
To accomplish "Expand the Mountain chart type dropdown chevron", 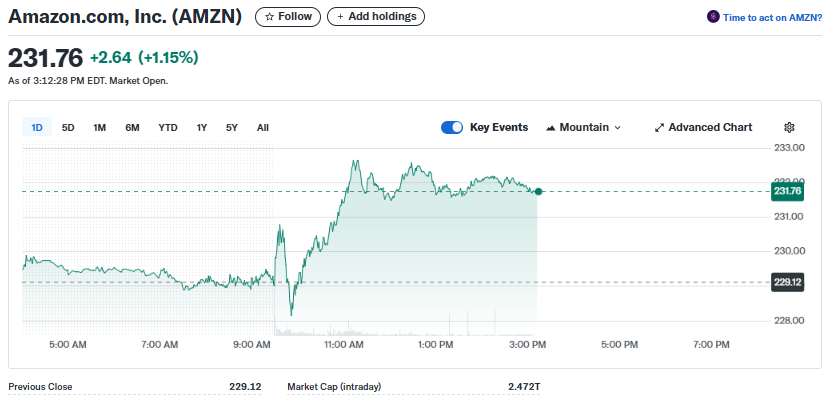I will [x=617, y=128].
